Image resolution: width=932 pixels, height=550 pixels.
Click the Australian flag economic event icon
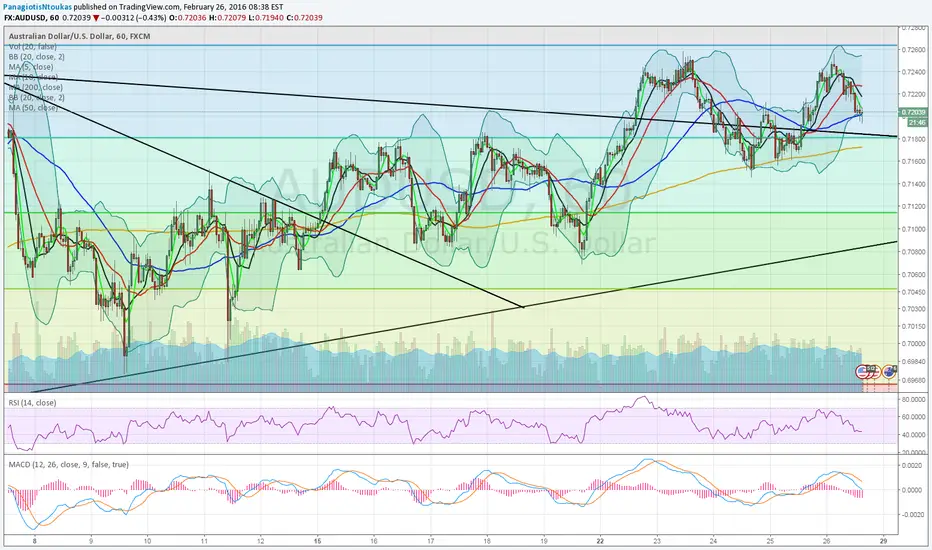pyautogui.click(x=889, y=372)
